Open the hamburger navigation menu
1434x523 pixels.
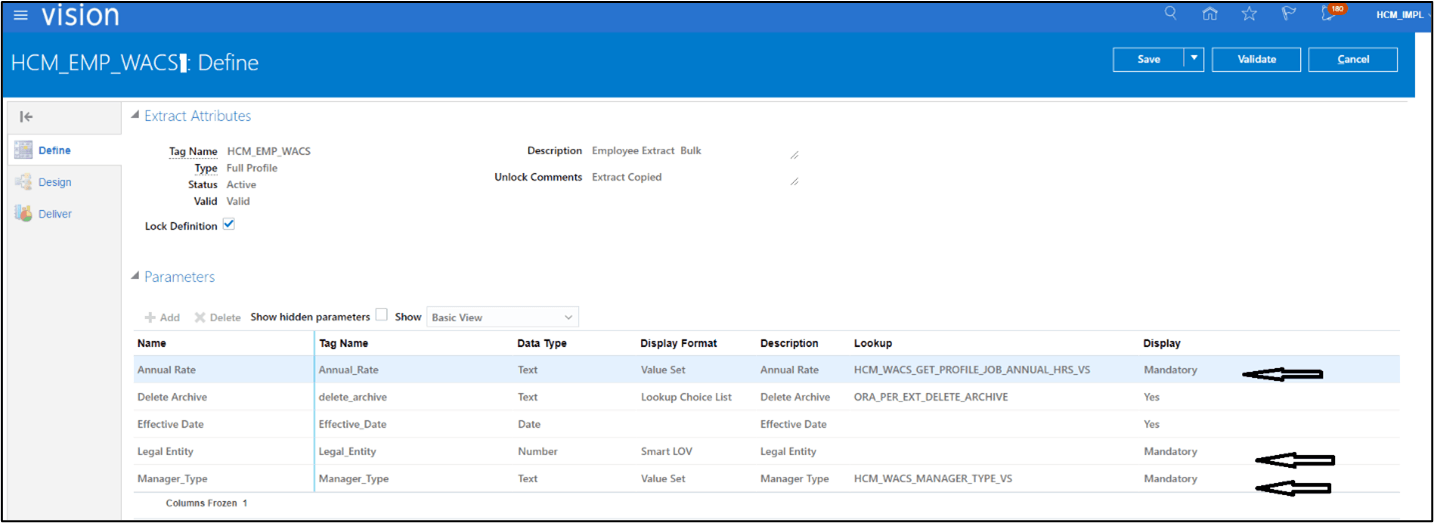[21, 15]
